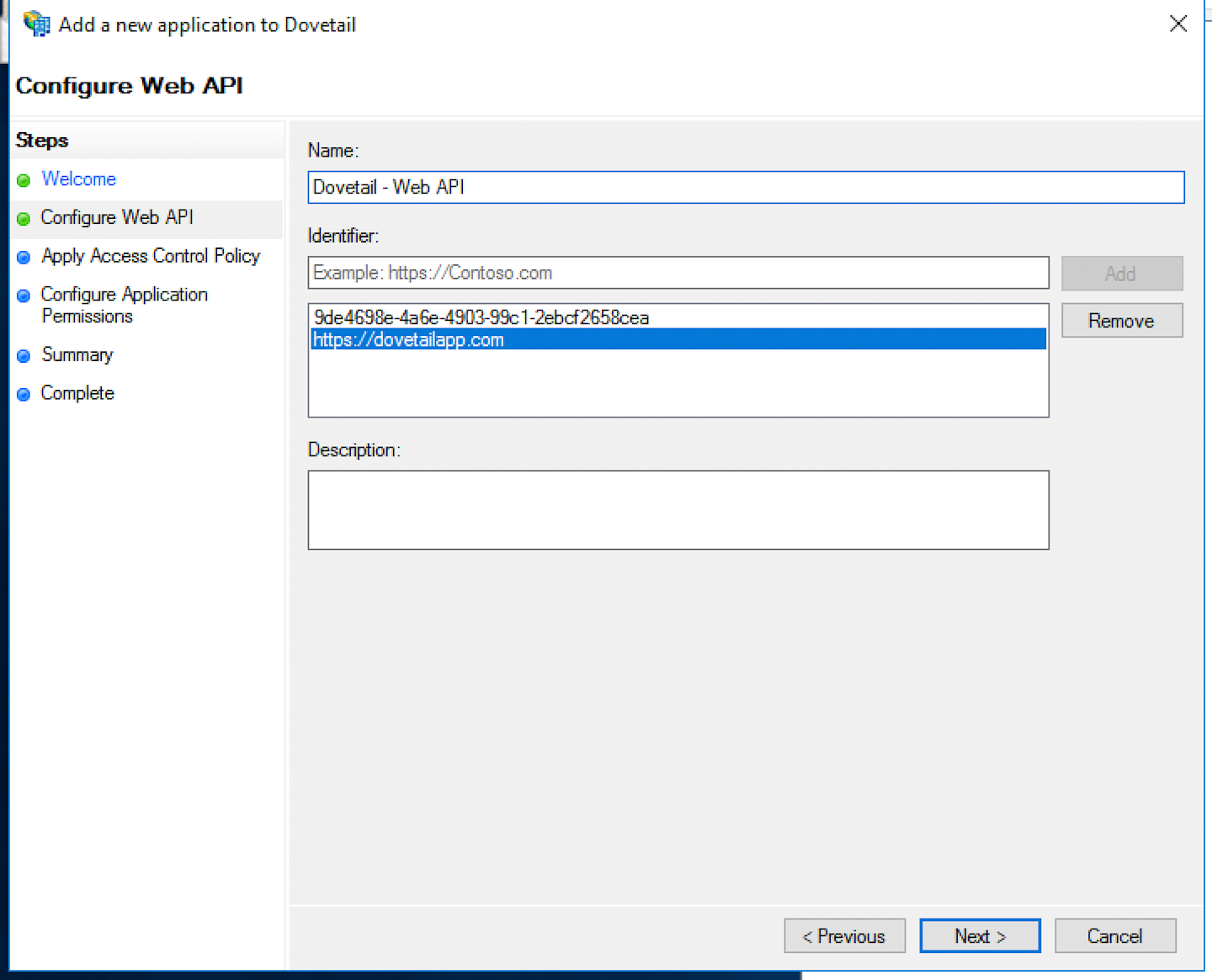Click the blue dot beside Summary step
1212x980 pixels.
coord(24,356)
